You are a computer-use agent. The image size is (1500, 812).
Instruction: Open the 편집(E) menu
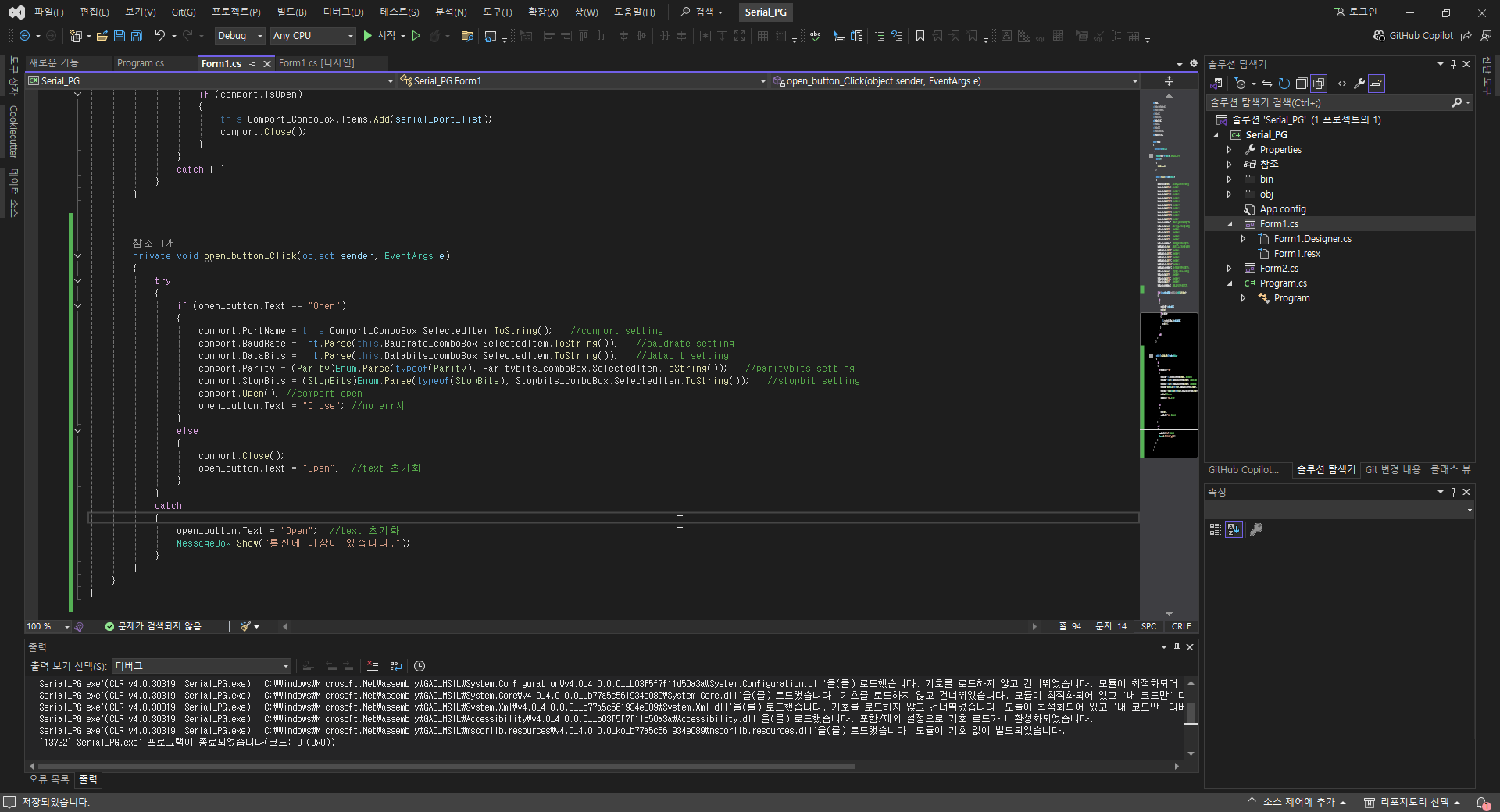tap(95, 12)
